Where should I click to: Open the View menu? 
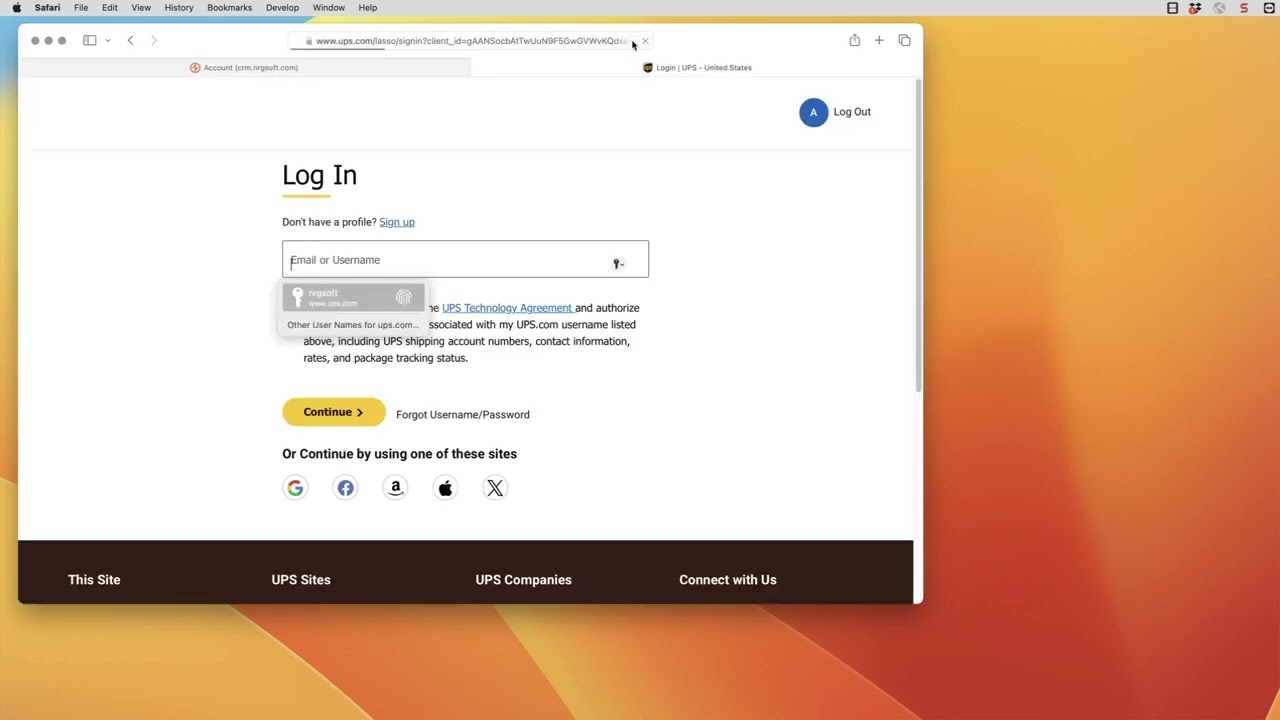141,8
